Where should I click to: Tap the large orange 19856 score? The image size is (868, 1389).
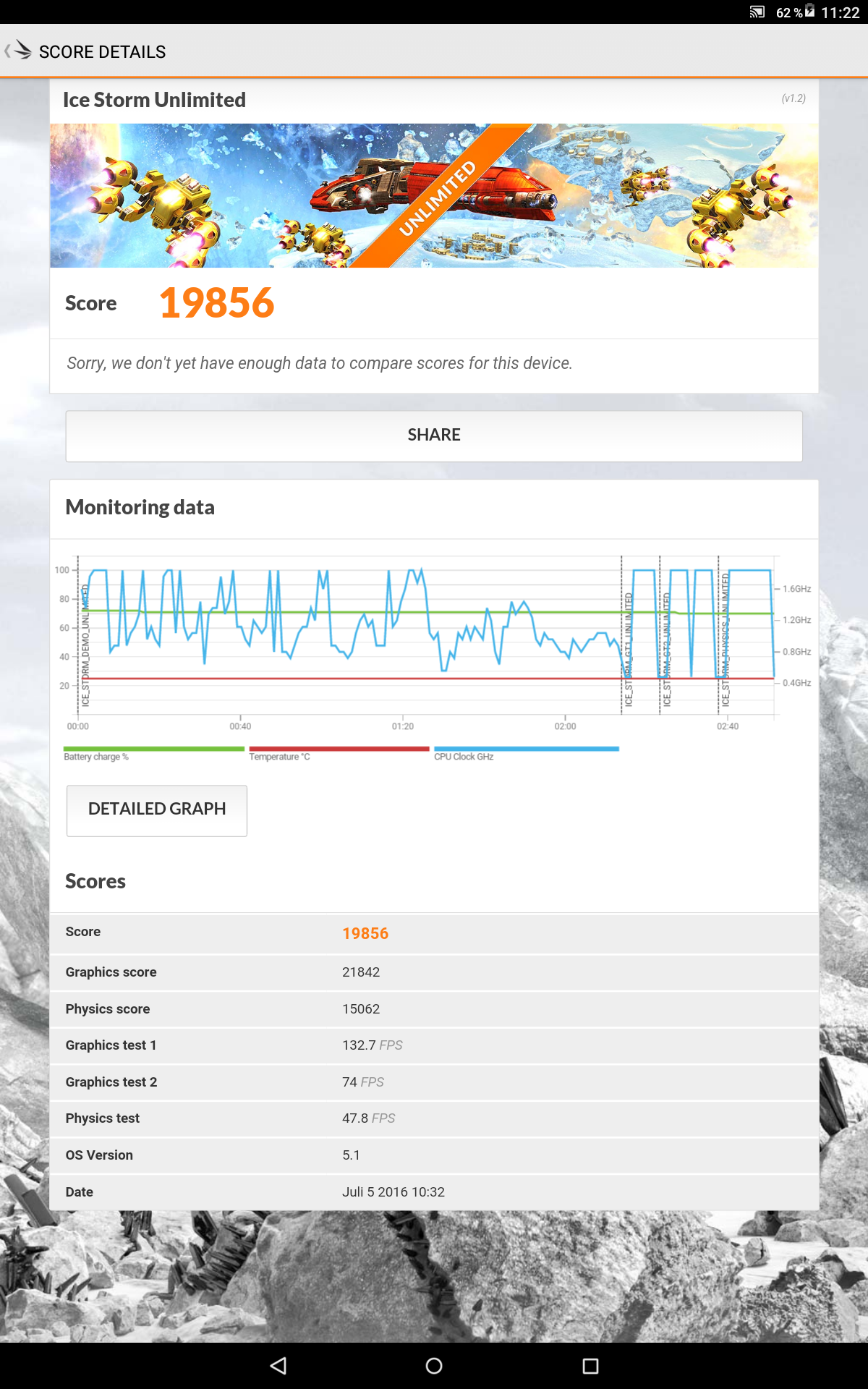click(x=216, y=302)
